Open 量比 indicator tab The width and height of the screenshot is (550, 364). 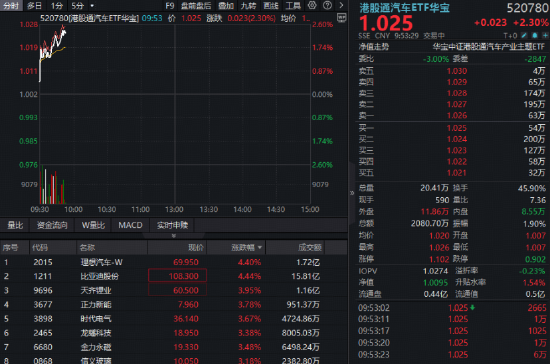click(x=15, y=225)
